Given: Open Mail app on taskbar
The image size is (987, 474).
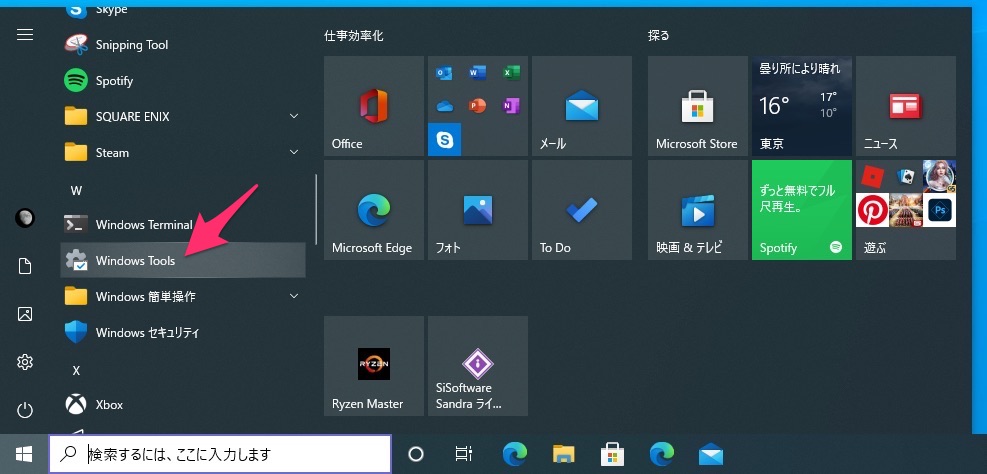Looking at the screenshot, I should [711, 454].
